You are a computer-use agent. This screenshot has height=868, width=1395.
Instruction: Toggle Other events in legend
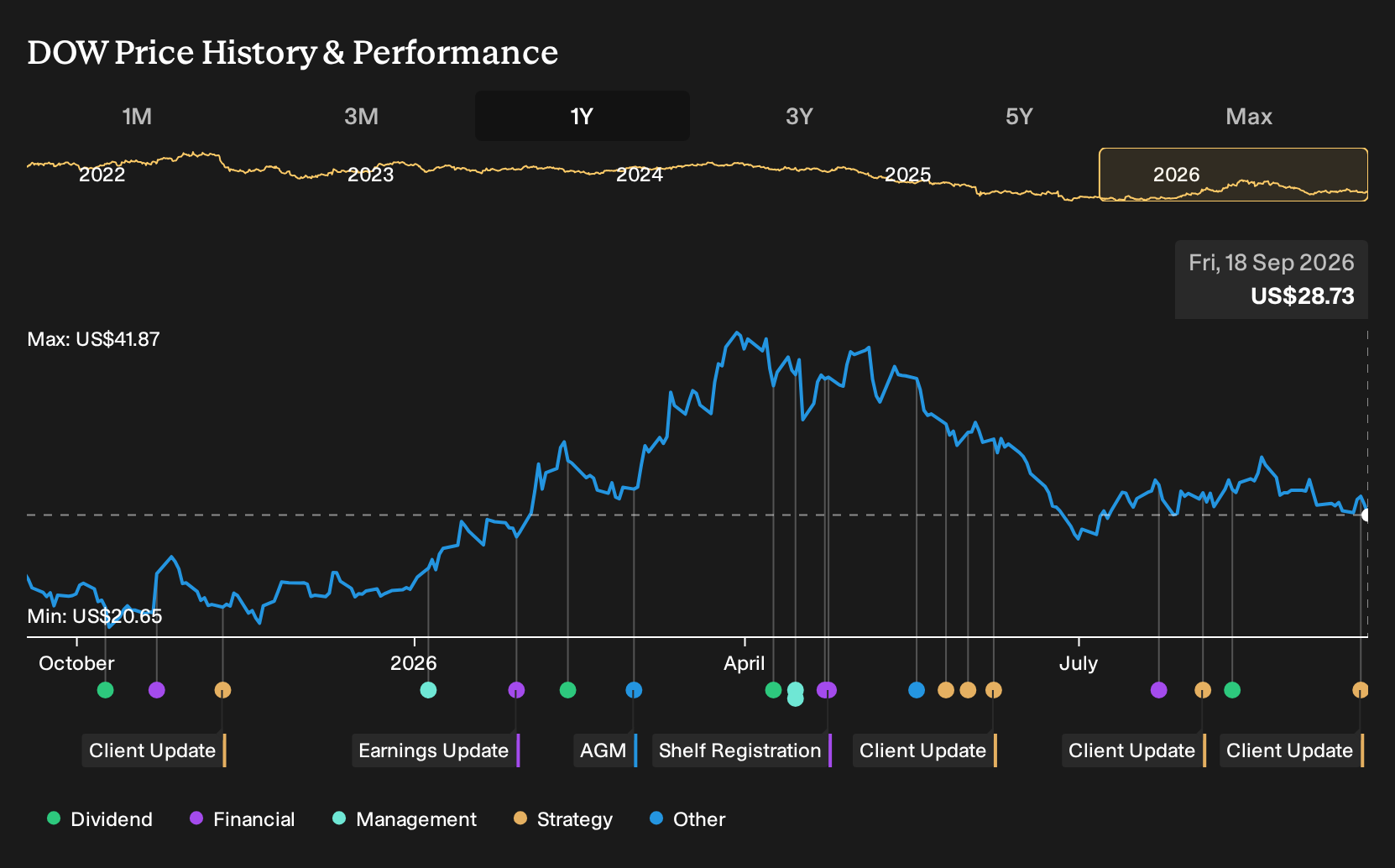click(687, 819)
